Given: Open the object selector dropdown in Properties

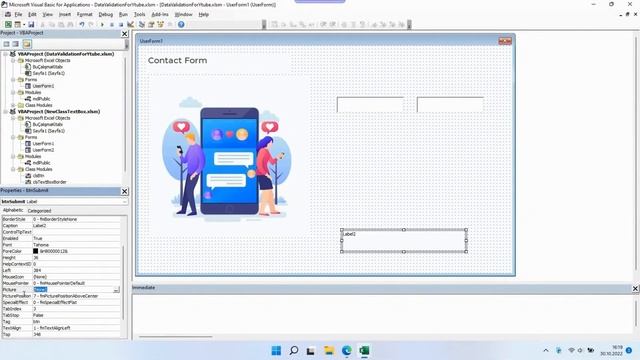Looking at the screenshot, I should click(124, 202).
